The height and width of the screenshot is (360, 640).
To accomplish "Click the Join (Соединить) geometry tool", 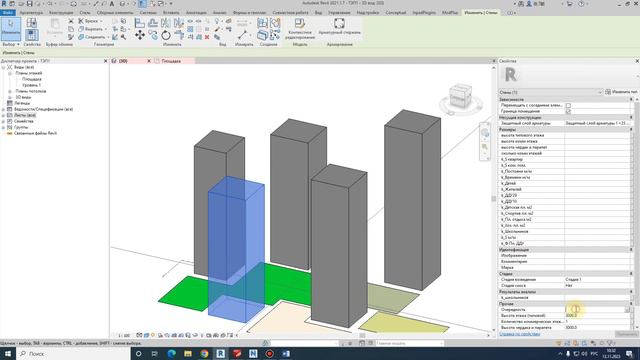I will point(93,37).
